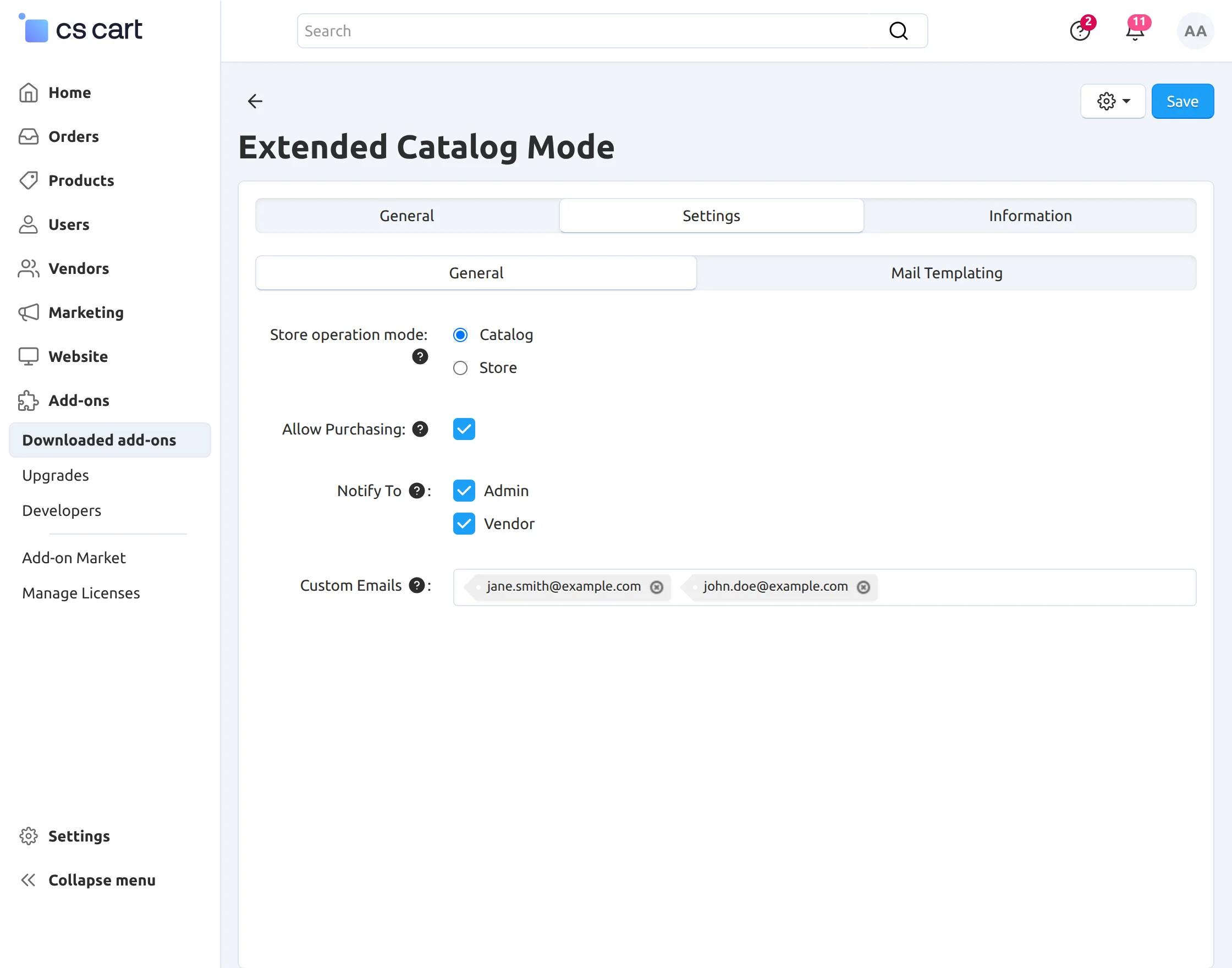Click the Home menu label
The height and width of the screenshot is (968, 1232).
pyautogui.click(x=70, y=92)
